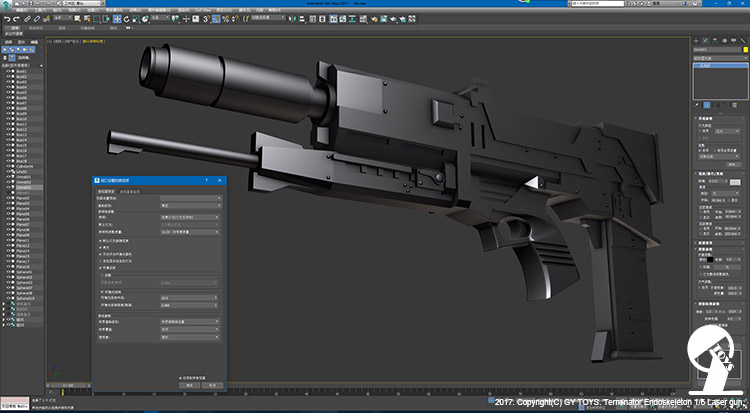Activate Bind to Space Warp tool
The height and width of the screenshot is (413, 750).
click(x=46, y=19)
